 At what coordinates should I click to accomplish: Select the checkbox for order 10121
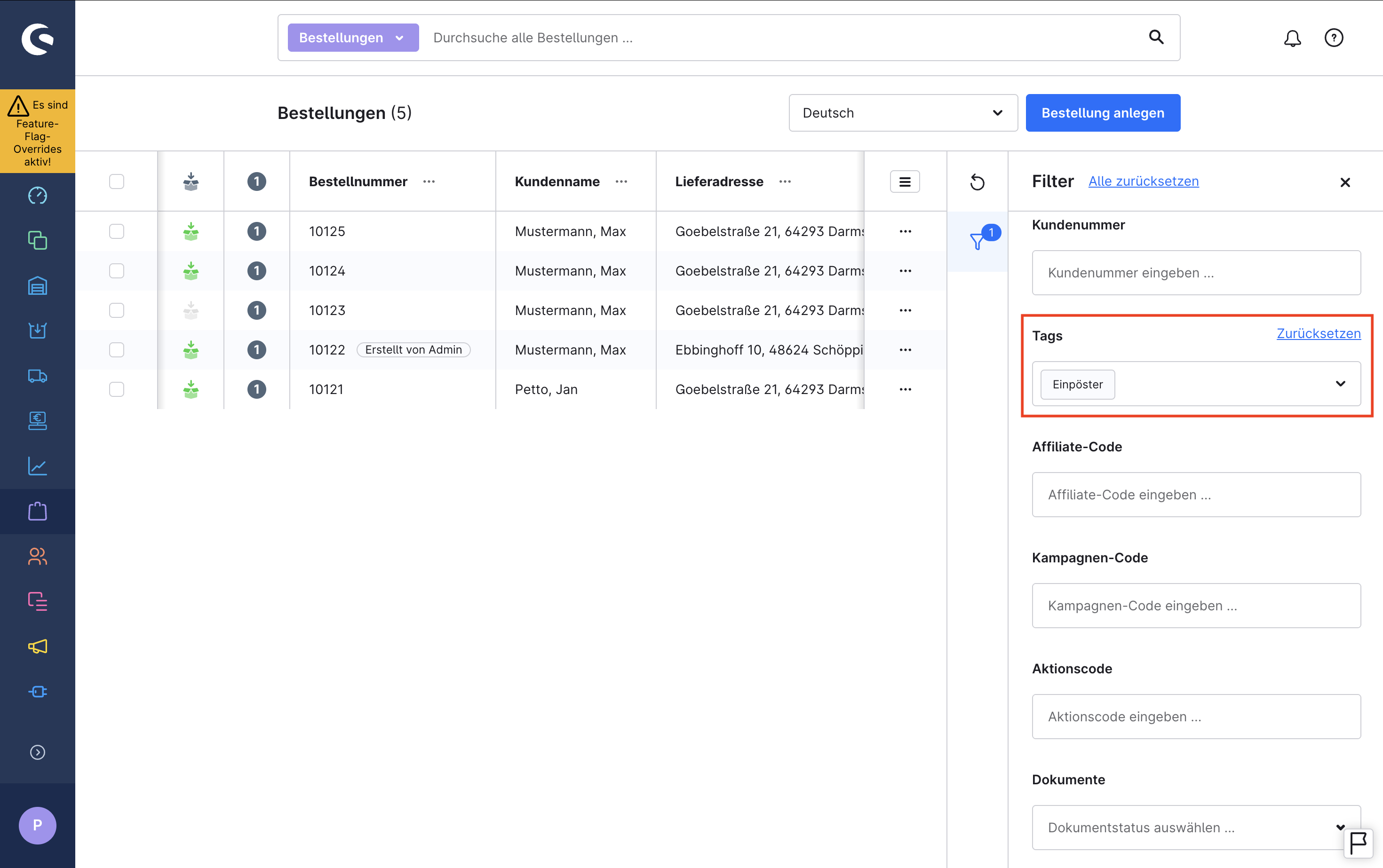(x=117, y=389)
